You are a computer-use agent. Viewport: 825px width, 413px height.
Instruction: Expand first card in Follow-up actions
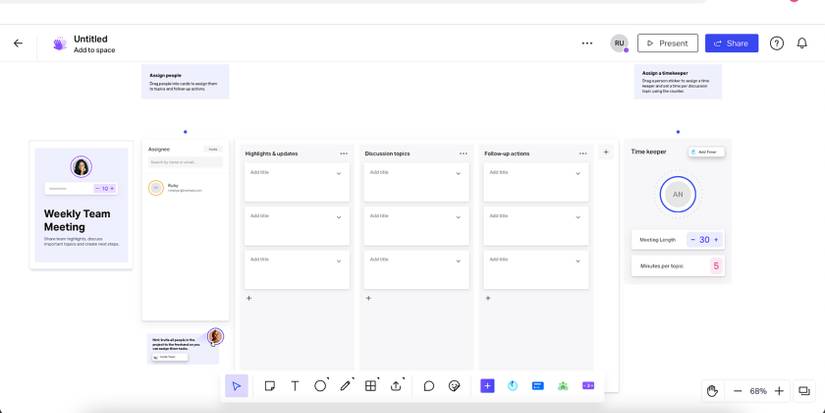coord(578,174)
